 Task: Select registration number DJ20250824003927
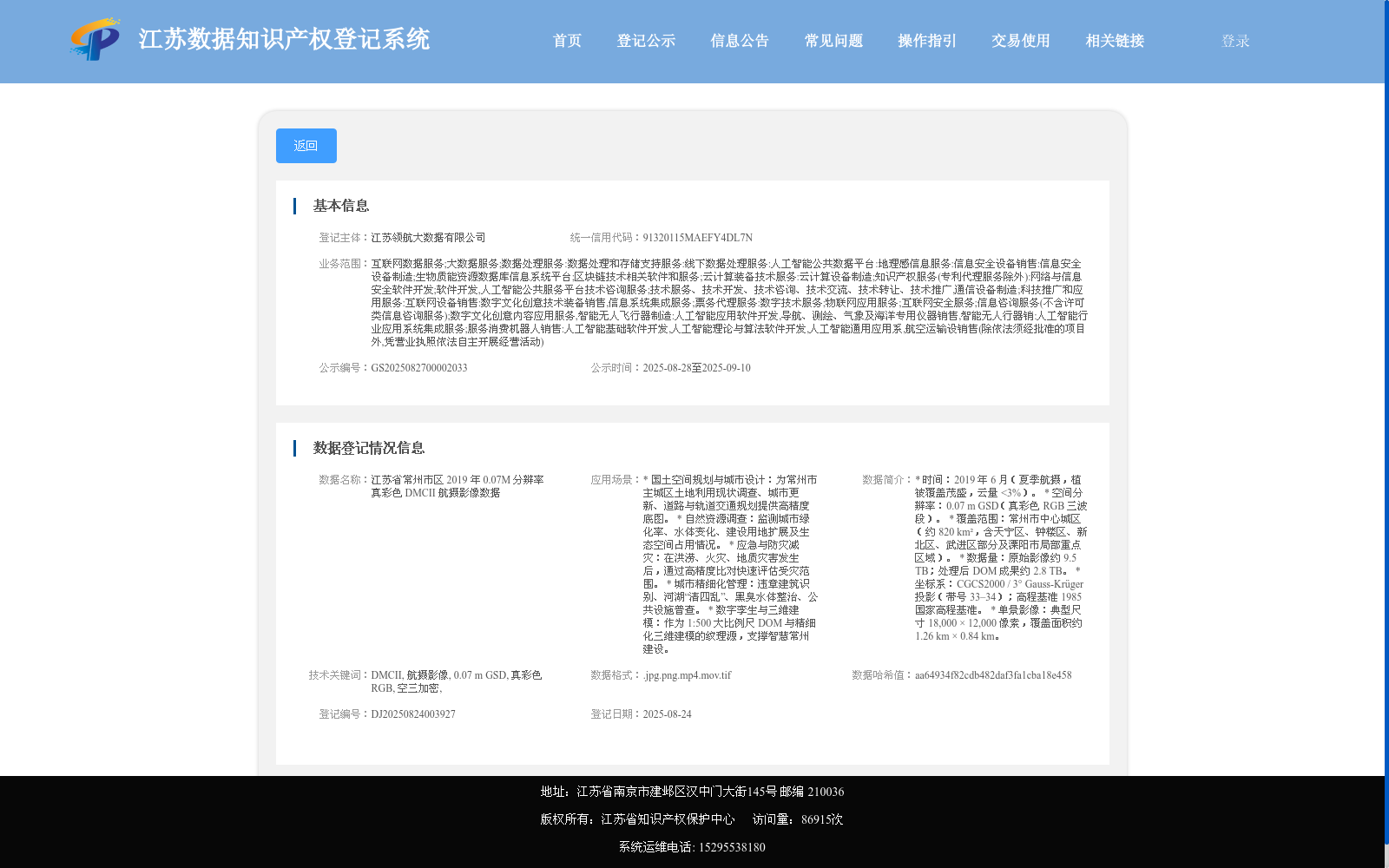[413, 714]
